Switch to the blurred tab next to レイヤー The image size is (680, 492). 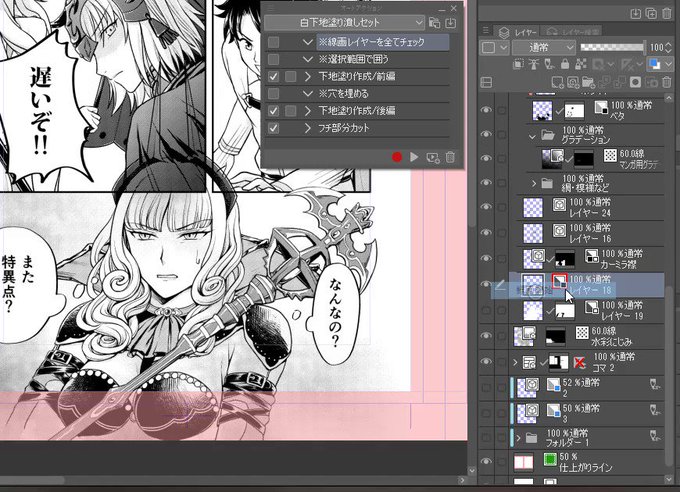(572, 32)
